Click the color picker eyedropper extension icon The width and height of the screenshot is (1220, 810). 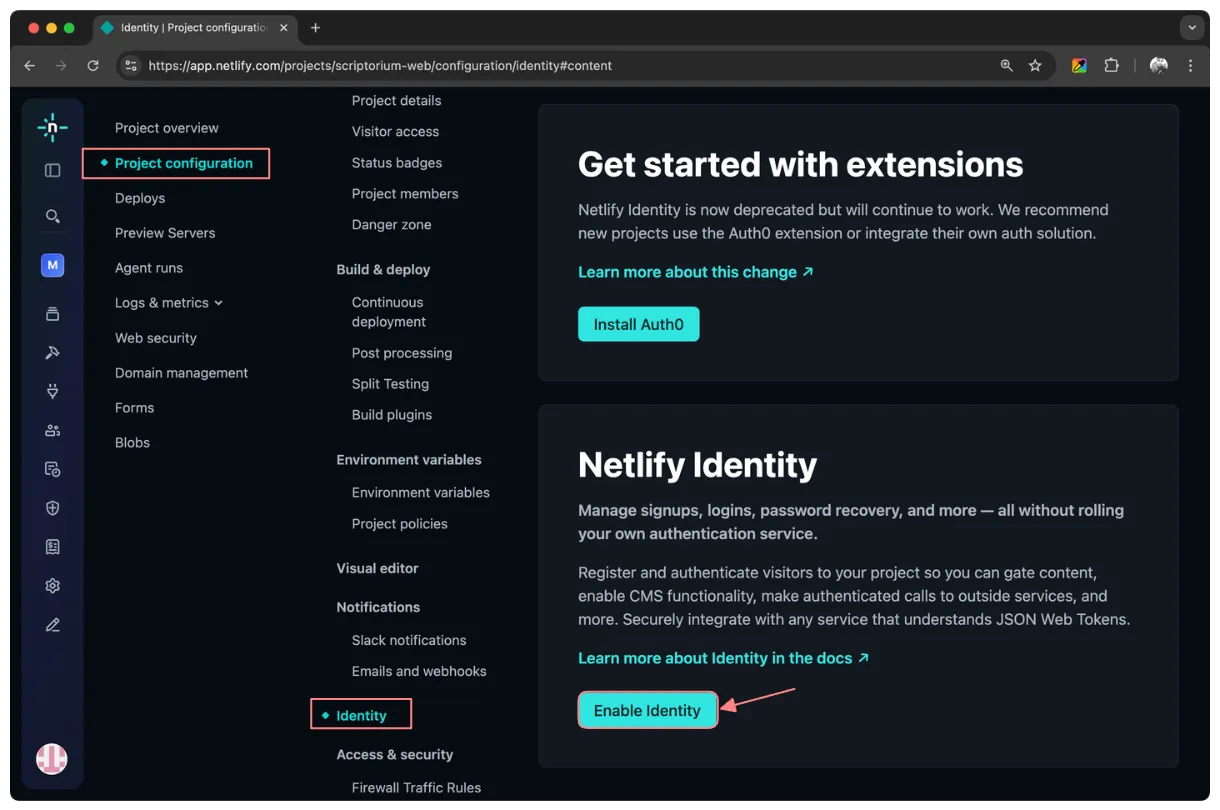point(1079,65)
